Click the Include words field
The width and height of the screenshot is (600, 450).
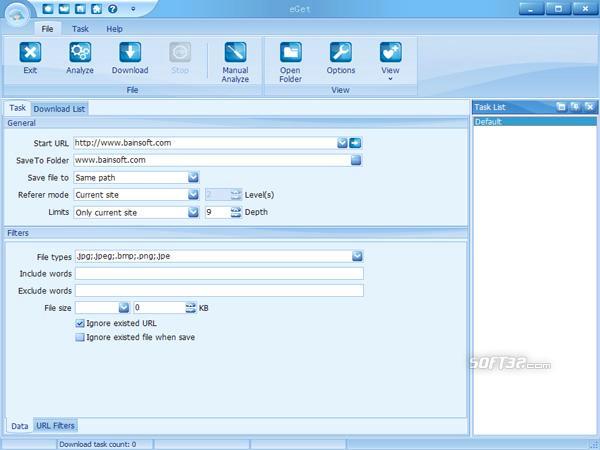[219, 274]
